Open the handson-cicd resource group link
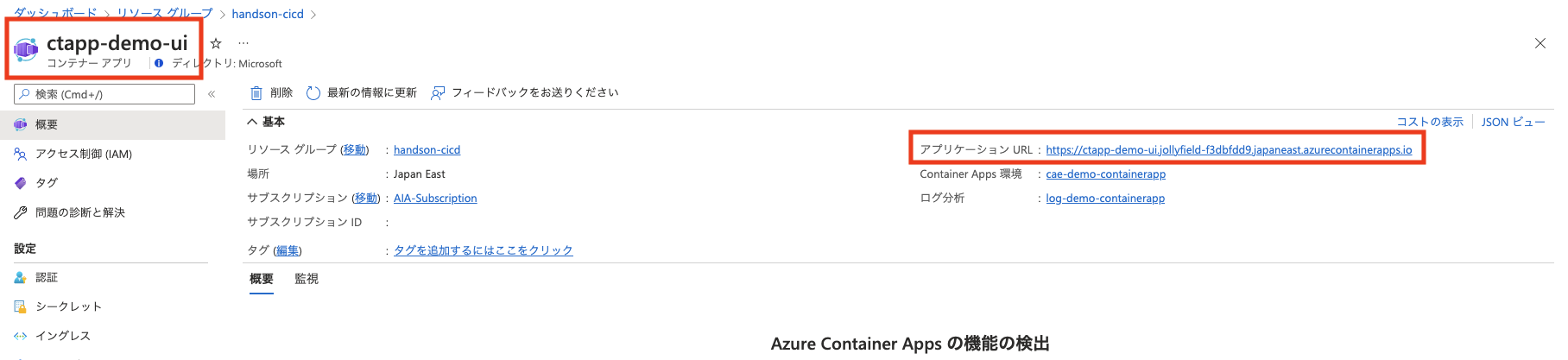1568x360 pixels. point(427,150)
